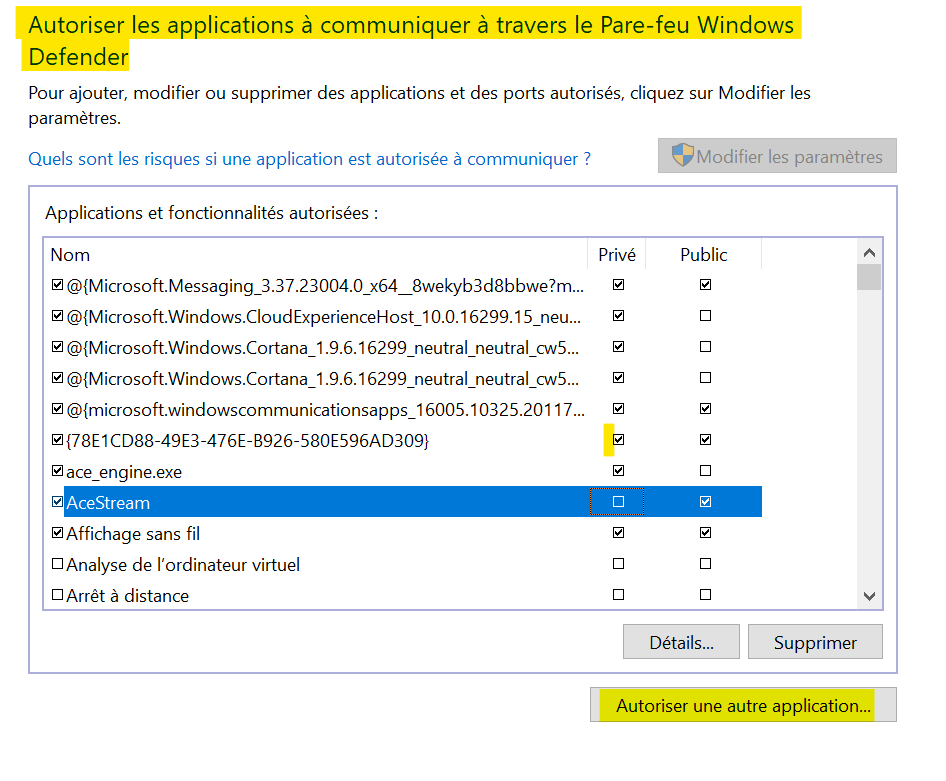Click the scrollbar up arrow

pyautogui.click(x=869, y=253)
